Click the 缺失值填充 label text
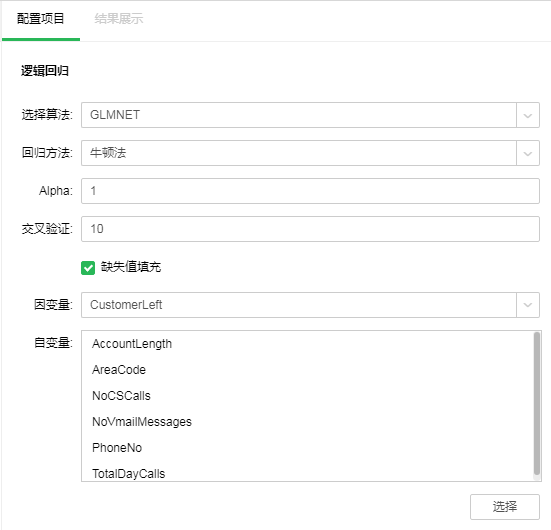 (x=131, y=267)
